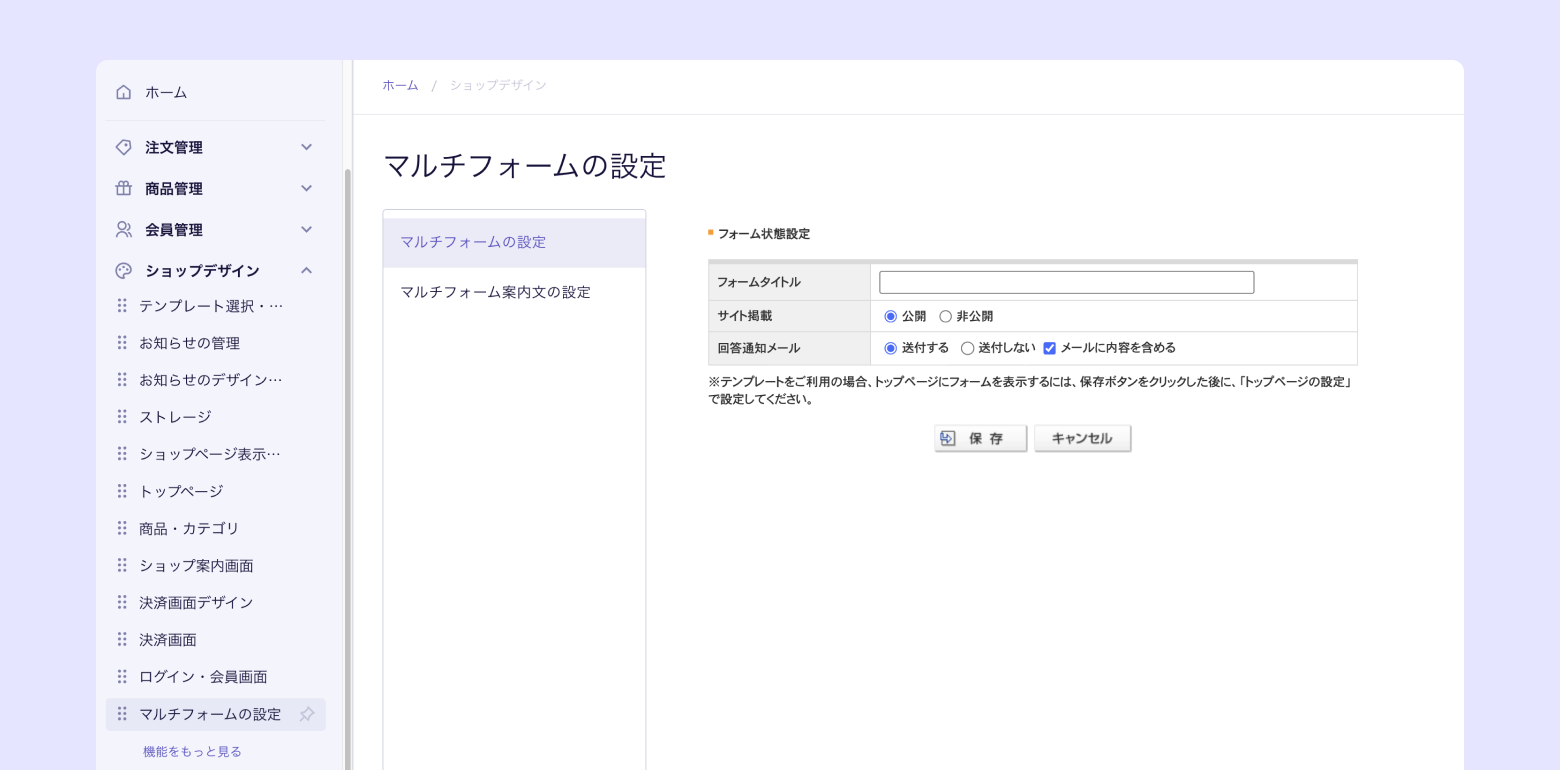Click drag handle beside 商品・カテゴリ
Image resolution: width=1560 pixels, height=770 pixels.
pos(122,527)
